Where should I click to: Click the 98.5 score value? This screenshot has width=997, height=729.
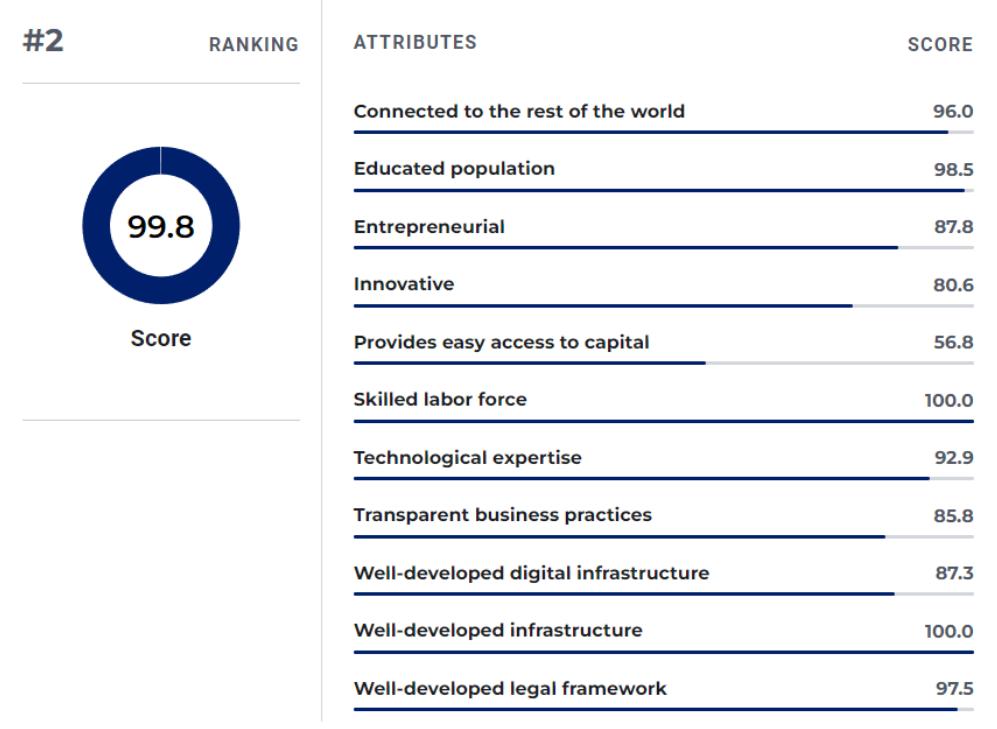pos(953,169)
